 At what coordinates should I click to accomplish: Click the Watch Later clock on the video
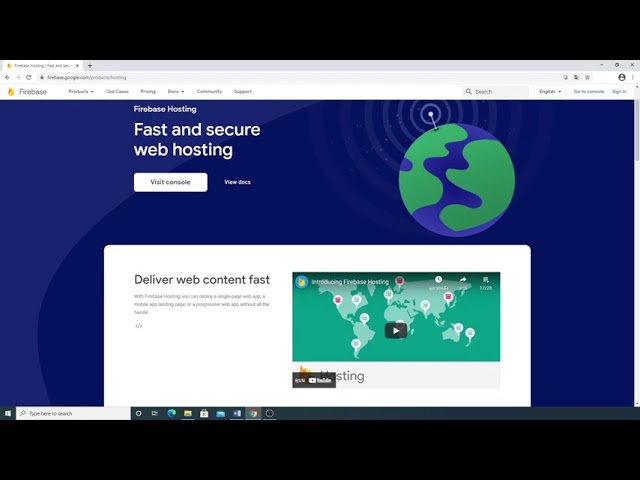438,280
